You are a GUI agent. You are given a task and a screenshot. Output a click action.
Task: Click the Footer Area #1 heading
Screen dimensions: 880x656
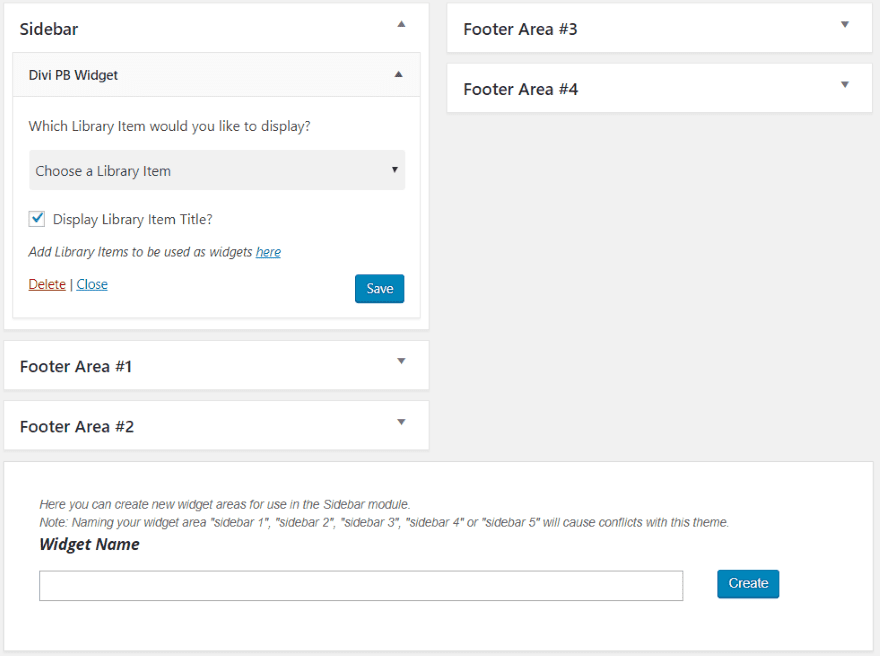click(x=76, y=366)
